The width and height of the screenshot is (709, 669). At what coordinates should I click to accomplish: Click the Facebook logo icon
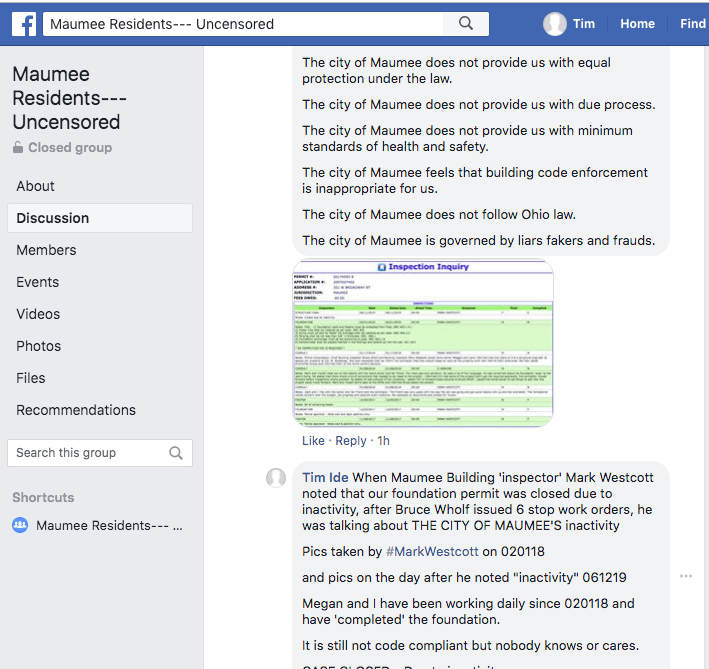coord(24,24)
